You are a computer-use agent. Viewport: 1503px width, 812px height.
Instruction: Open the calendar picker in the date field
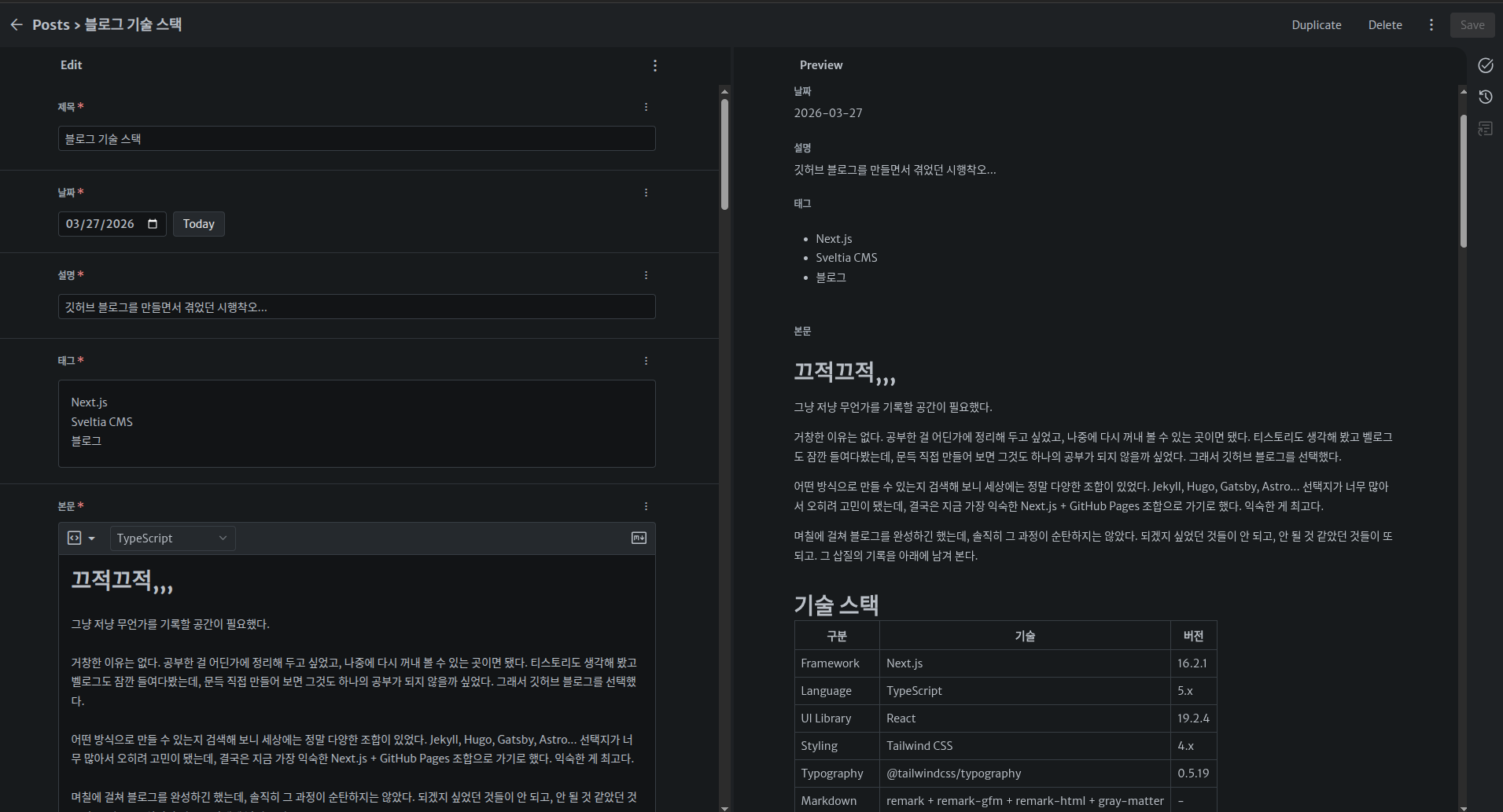click(x=154, y=223)
